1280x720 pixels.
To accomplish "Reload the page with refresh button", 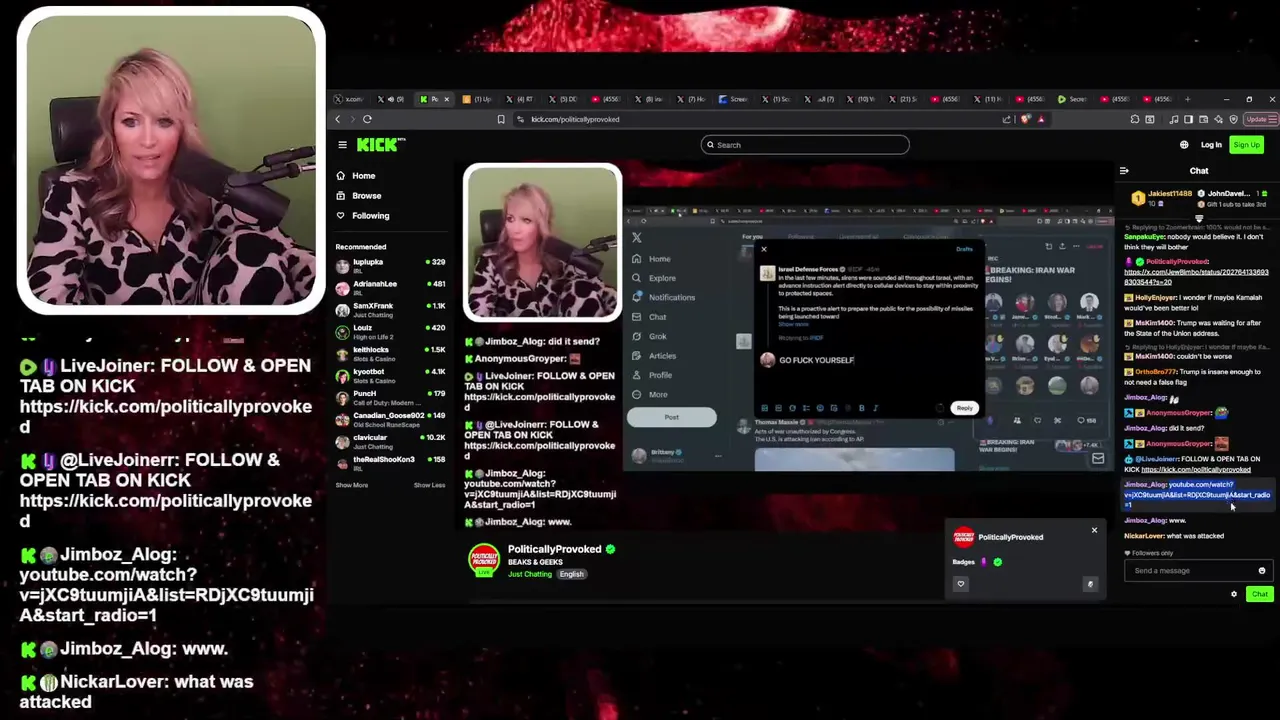I will [x=367, y=119].
